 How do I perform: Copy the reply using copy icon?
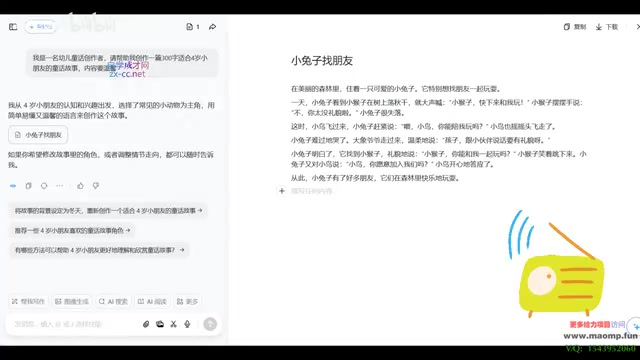click(29, 186)
